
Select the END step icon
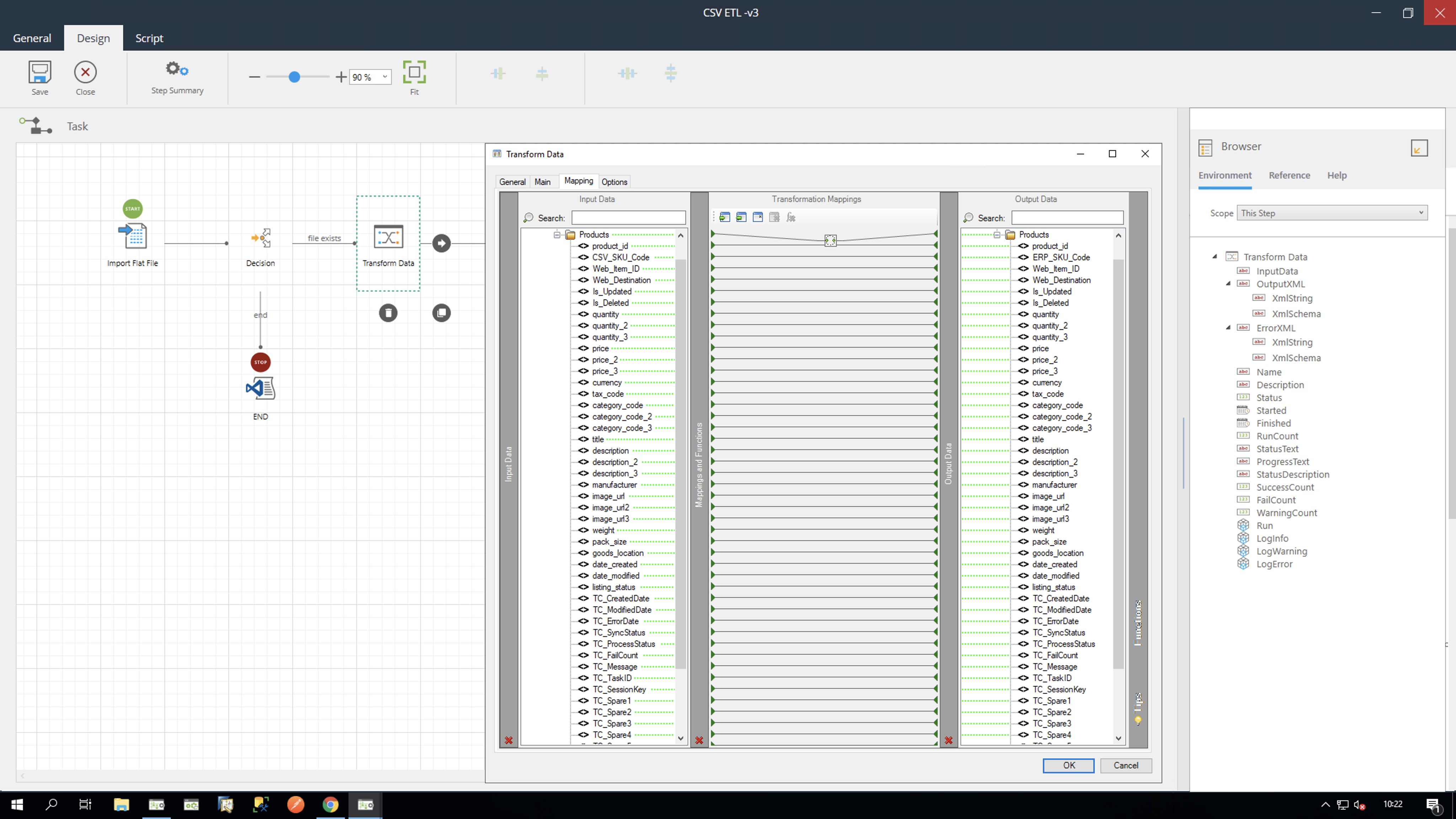pos(261,388)
